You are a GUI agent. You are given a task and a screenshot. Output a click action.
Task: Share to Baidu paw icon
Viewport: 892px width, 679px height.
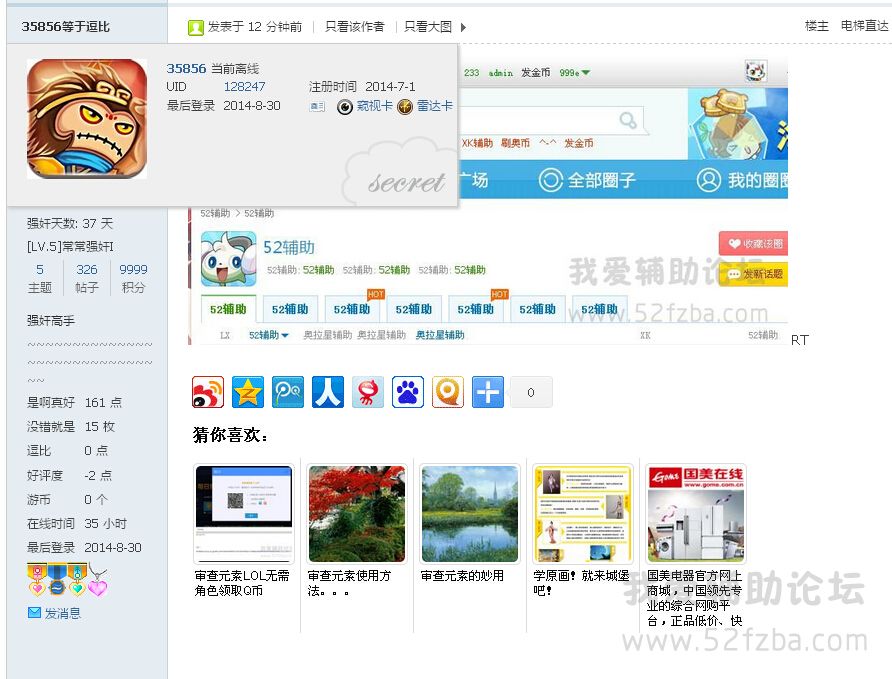point(408,392)
